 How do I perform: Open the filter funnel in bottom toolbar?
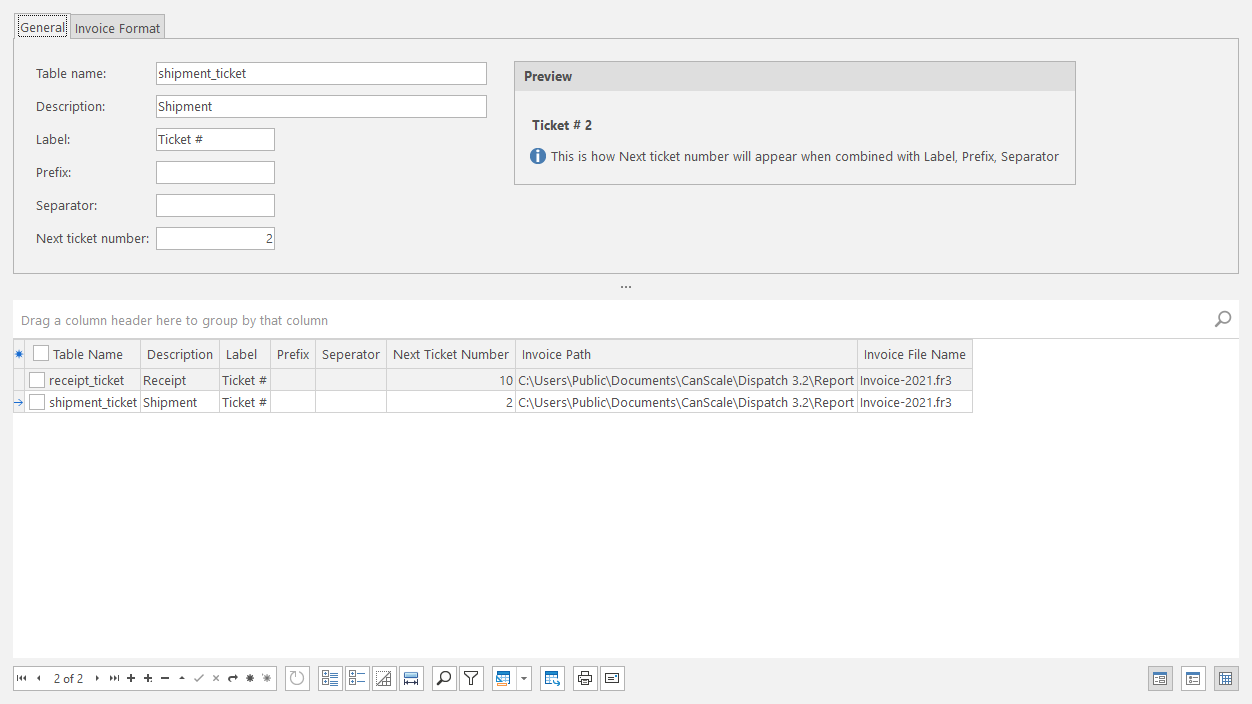472,679
